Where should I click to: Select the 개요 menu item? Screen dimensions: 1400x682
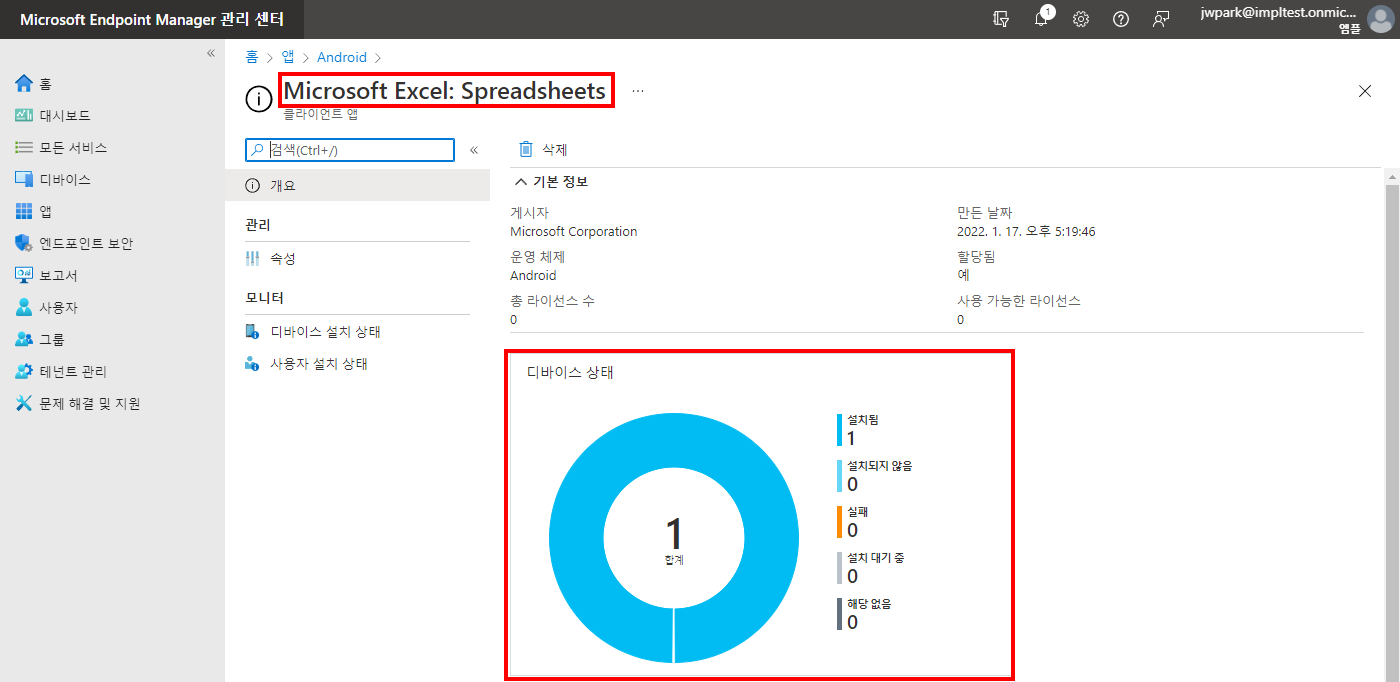click(358, 185)
